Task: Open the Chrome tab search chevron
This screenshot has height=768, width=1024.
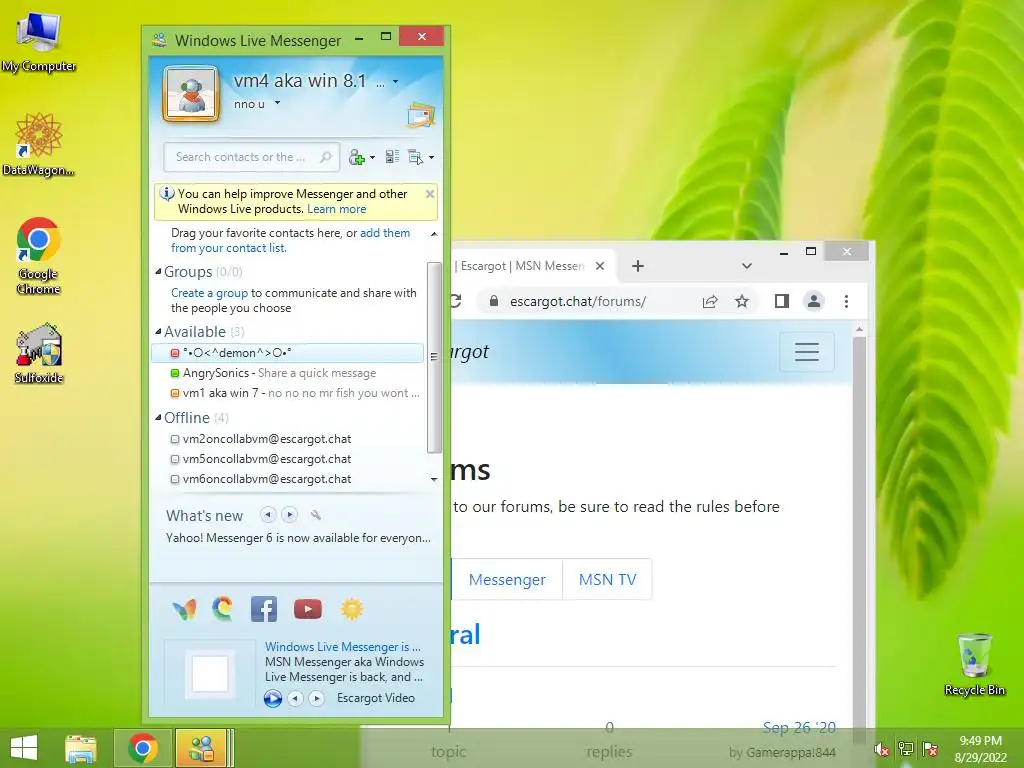Action: coord(746,266)
